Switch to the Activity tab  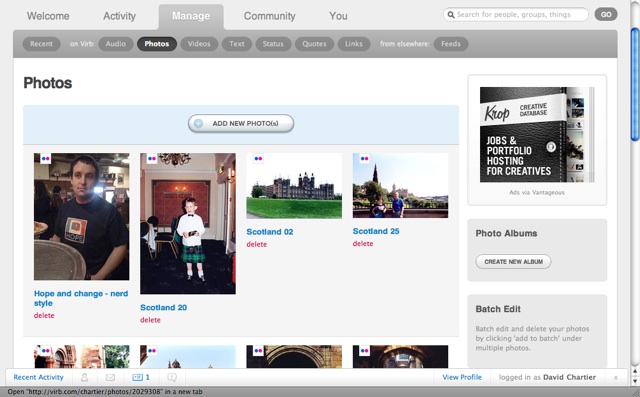coord(119,16)
